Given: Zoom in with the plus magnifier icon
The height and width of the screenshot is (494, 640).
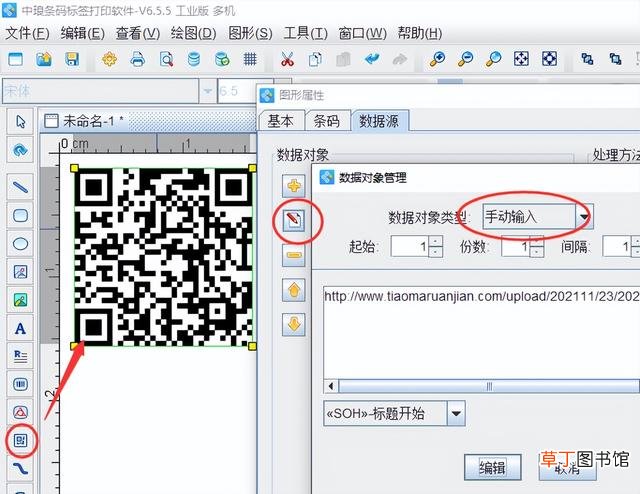Looking at the screenshot, I should [x=437, y=60].
